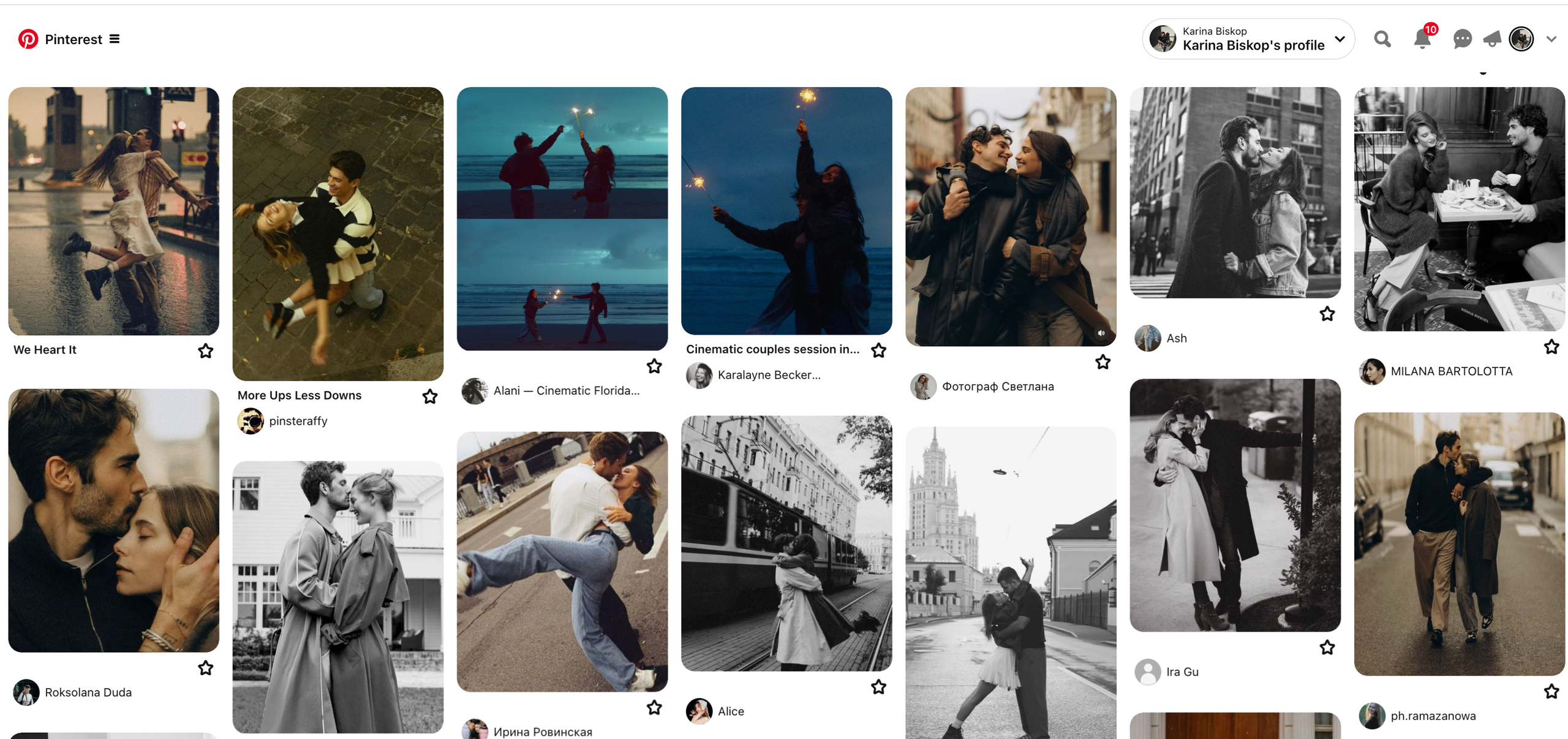Open notifications bell with 10 badge

[x=1422, y=40]
